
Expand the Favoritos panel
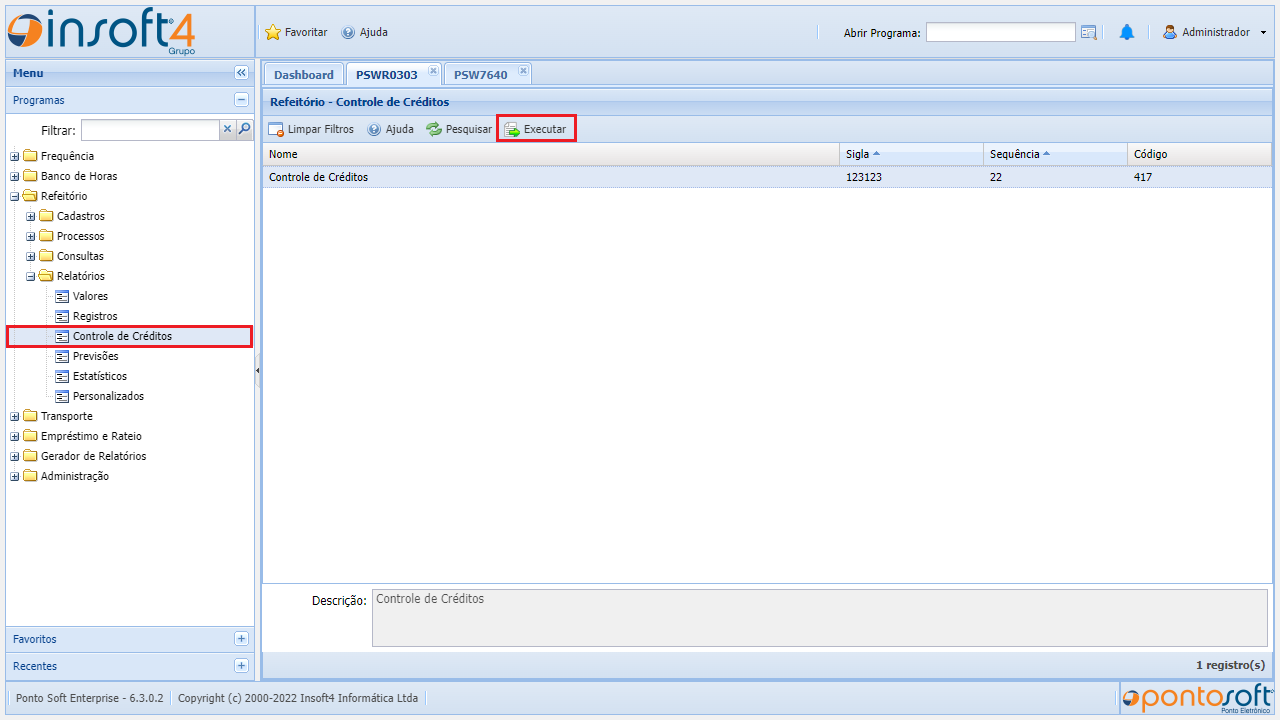(241, 639)
